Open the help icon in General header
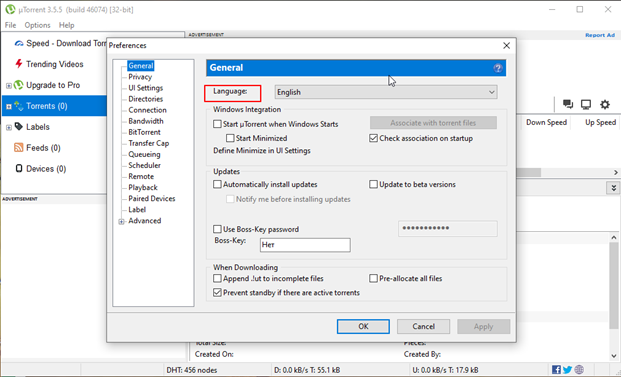This screenshot has width=621, height=377. click(x=497, y=68)
